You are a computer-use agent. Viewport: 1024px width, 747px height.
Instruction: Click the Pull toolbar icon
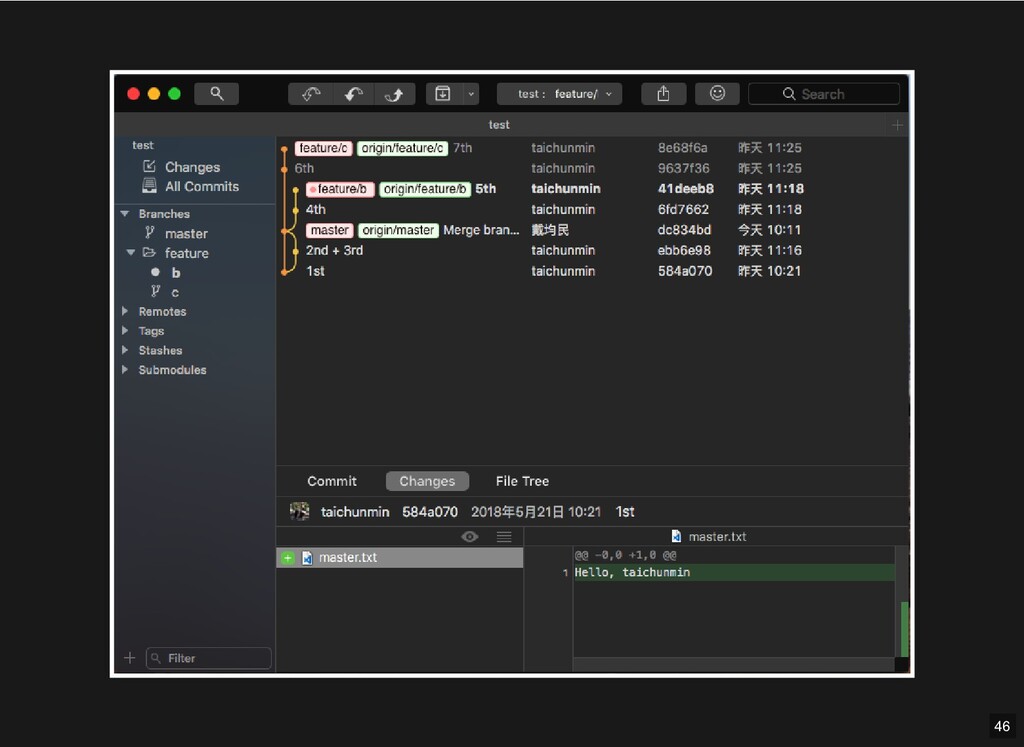point(353,94)
